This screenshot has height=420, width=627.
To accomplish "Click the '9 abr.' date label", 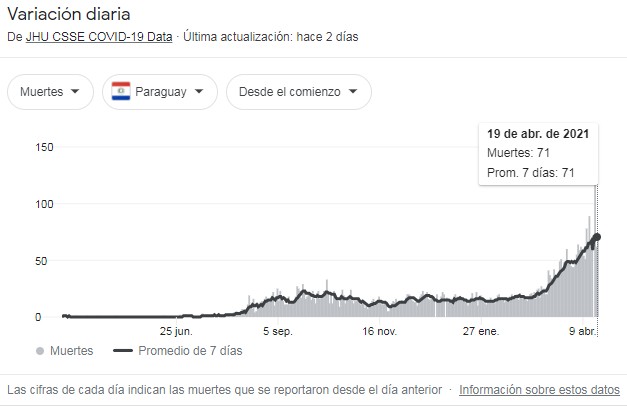I will 585,331.
